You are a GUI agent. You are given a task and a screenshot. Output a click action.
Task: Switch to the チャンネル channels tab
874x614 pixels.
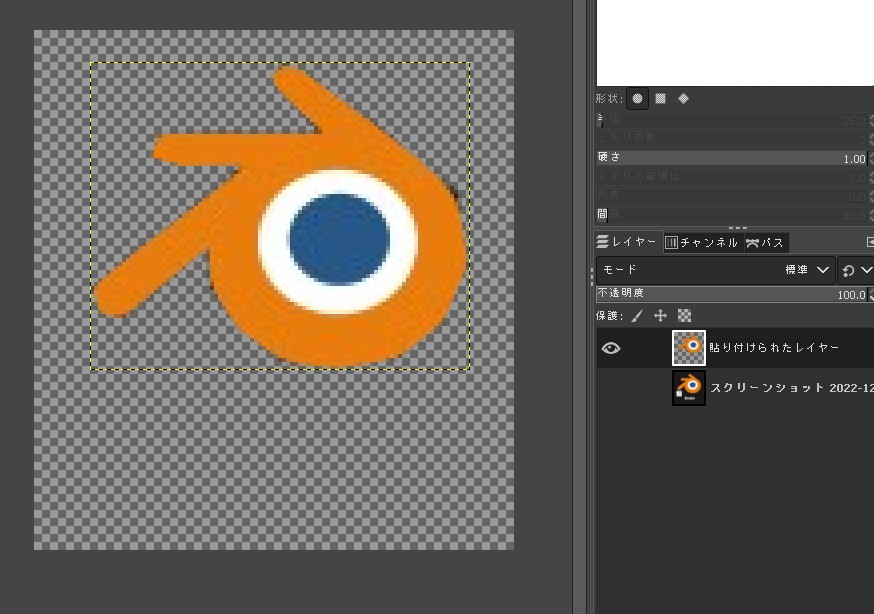click(703, 242)
